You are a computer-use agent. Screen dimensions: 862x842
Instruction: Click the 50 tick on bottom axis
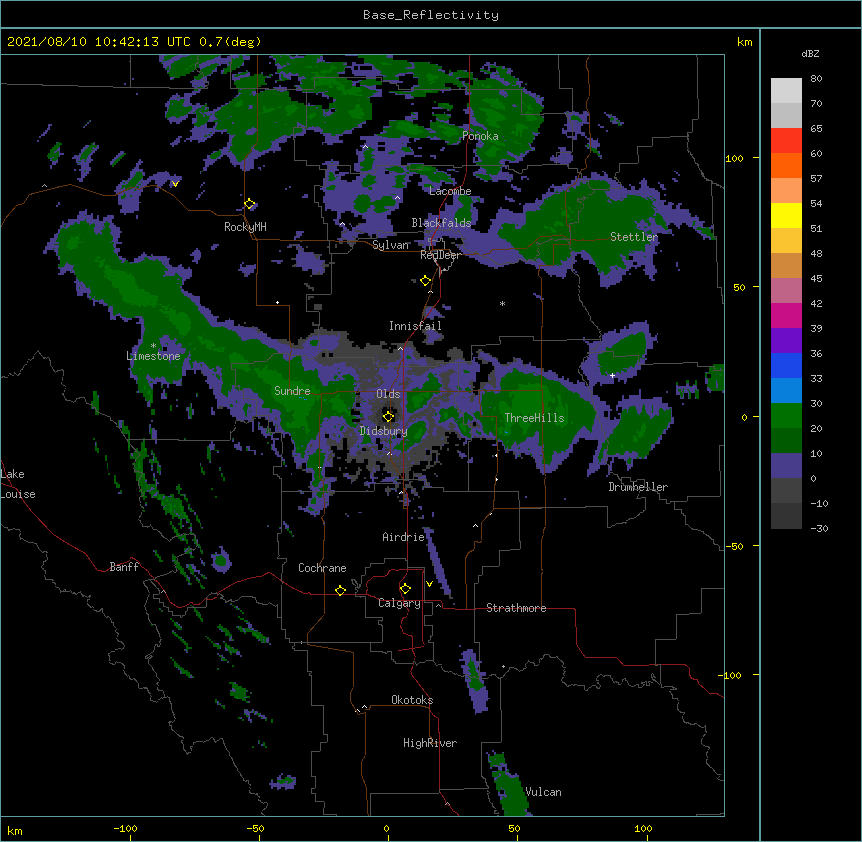click(514, 828)
